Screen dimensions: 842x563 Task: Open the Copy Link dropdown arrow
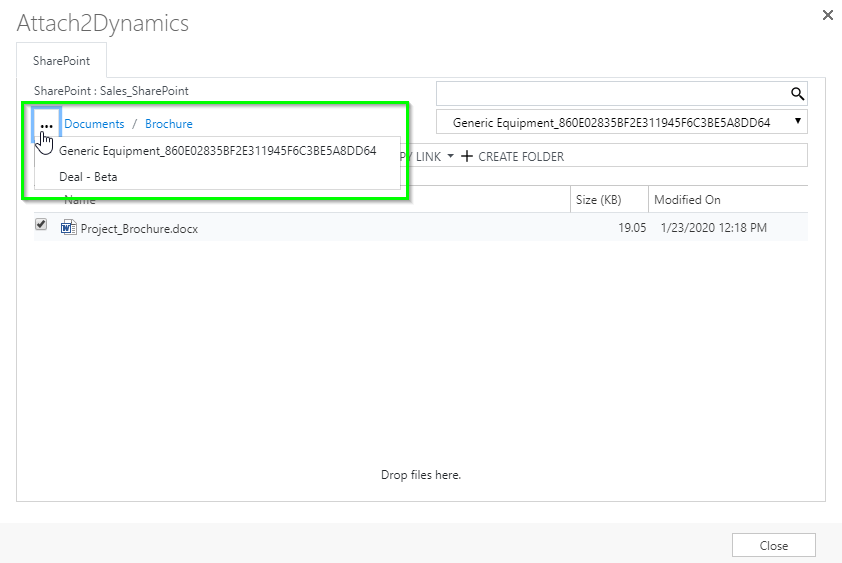pyautogui.click(x=451, y=156)
